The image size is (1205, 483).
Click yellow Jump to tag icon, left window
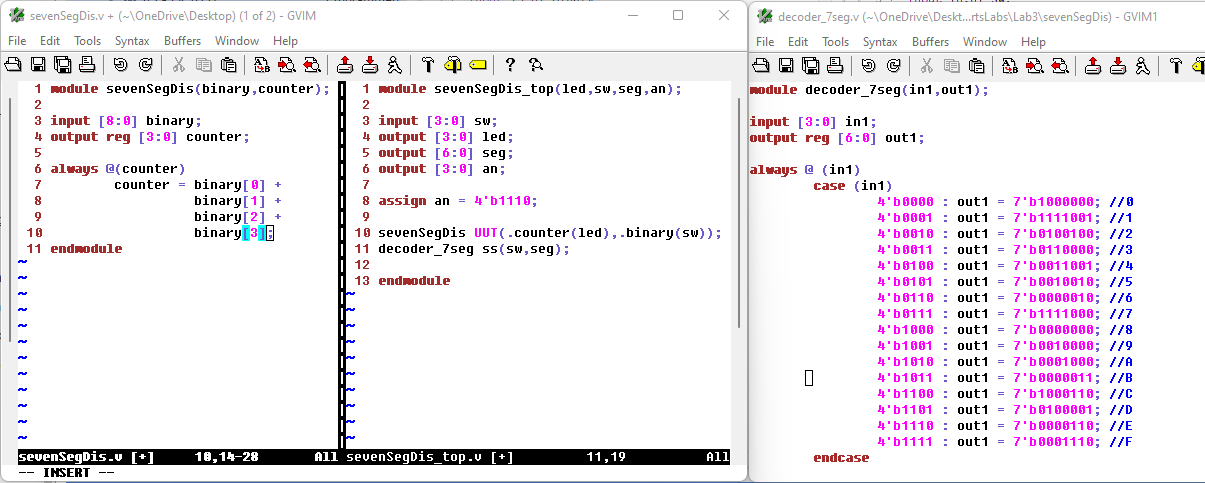[477, 65]
